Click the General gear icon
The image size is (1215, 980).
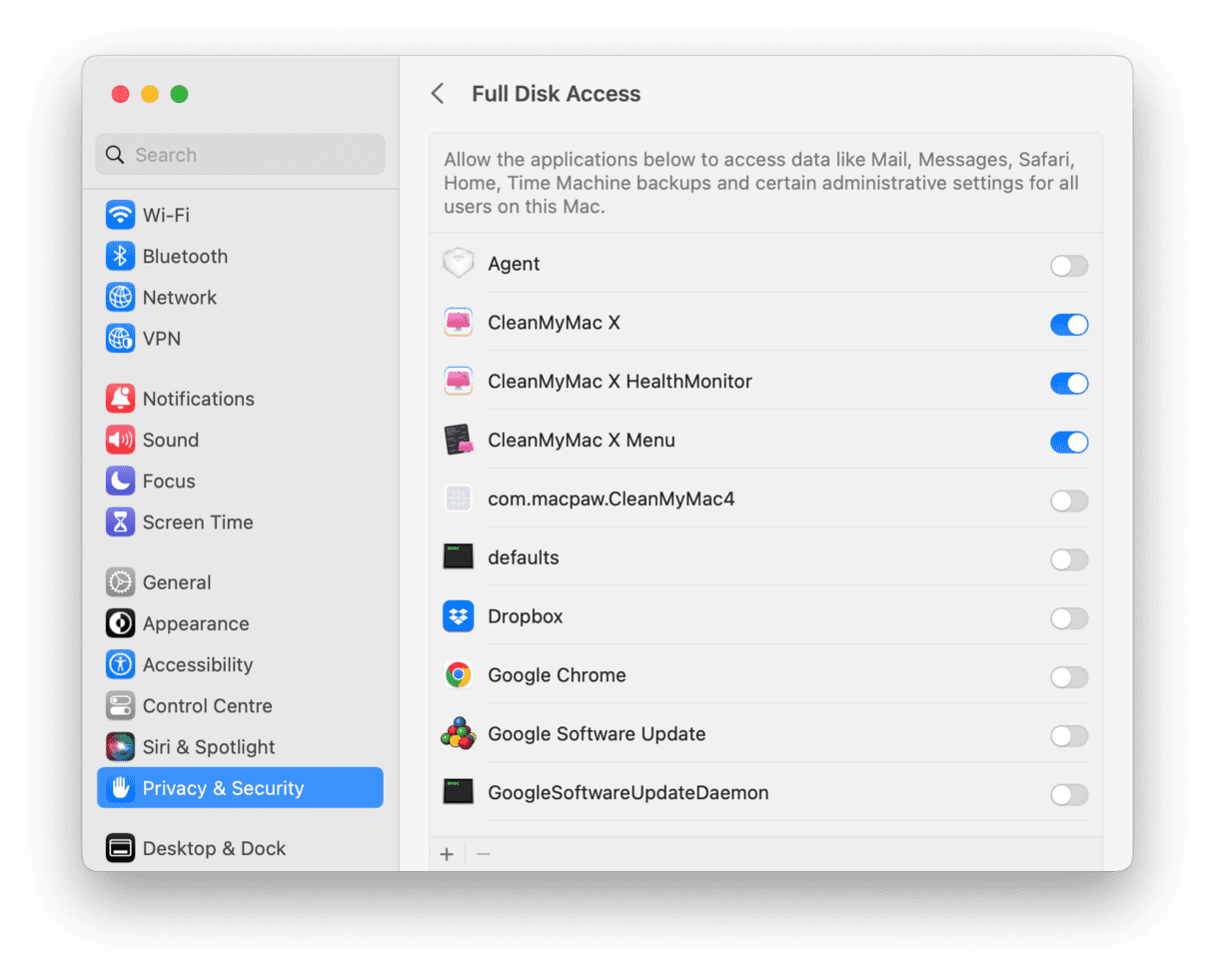[x=120, y=582]
